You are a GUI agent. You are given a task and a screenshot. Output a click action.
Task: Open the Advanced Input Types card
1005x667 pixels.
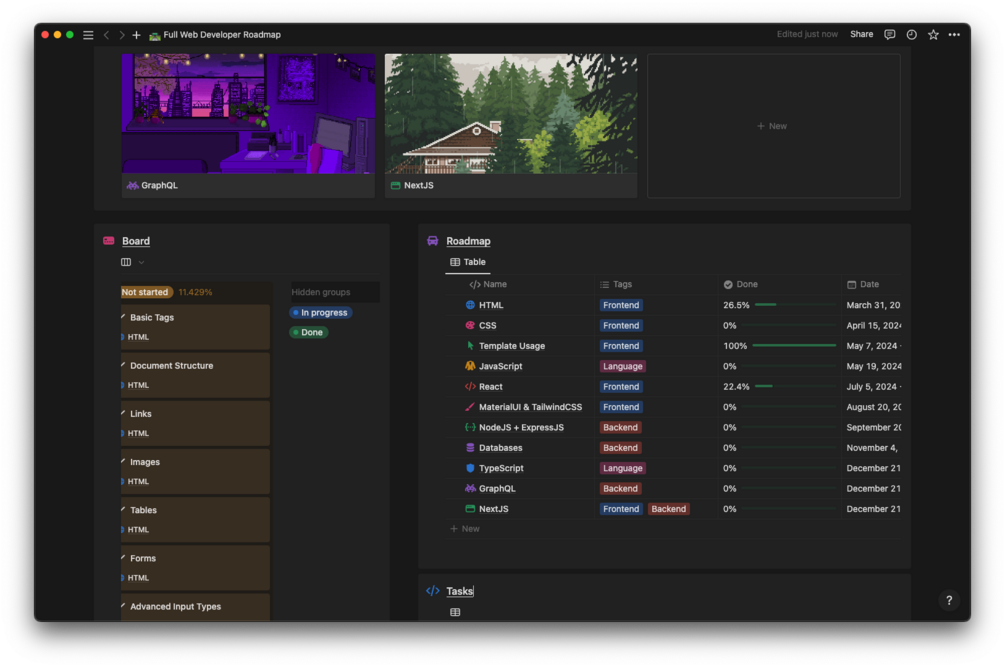(x=195, y=607)
